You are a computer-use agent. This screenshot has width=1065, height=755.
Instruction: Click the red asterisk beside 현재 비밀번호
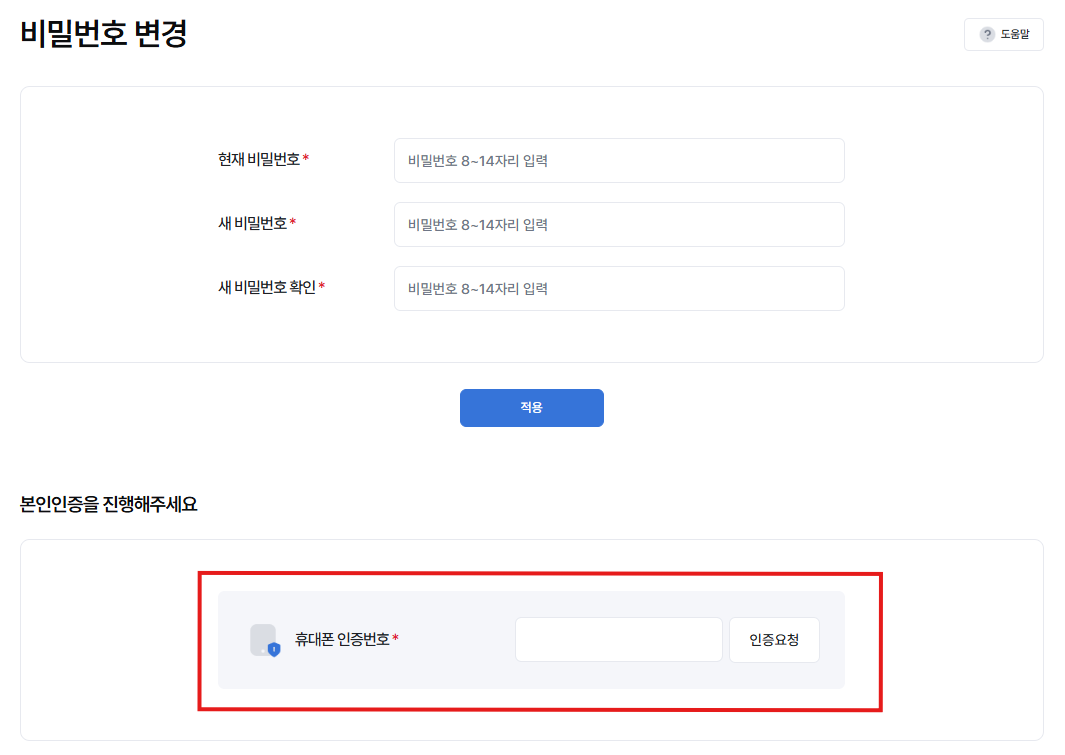point(306,158)
